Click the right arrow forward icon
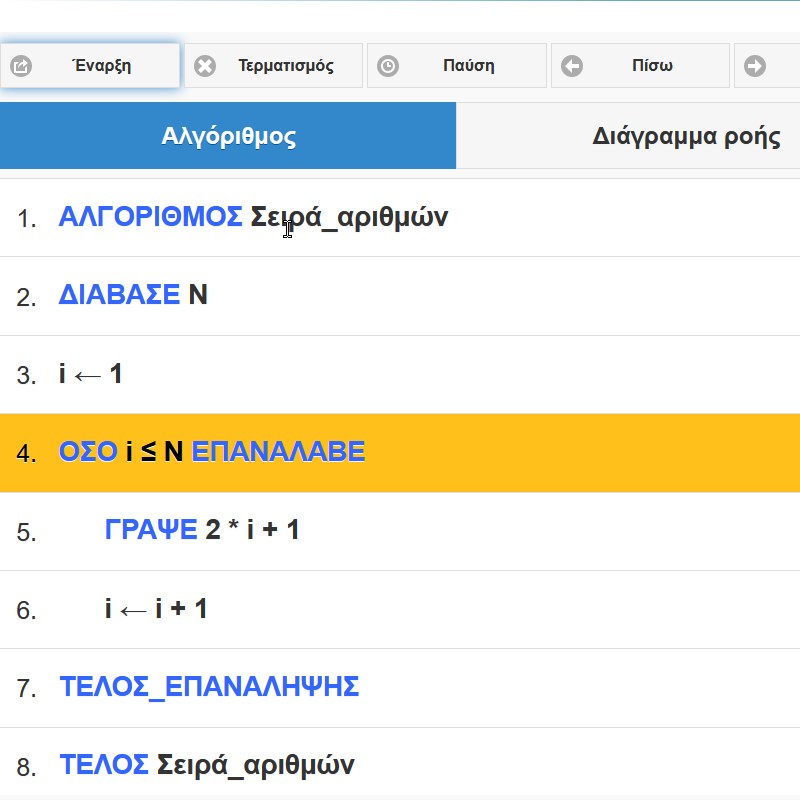The image size is (800, 800). pos(755,66)
